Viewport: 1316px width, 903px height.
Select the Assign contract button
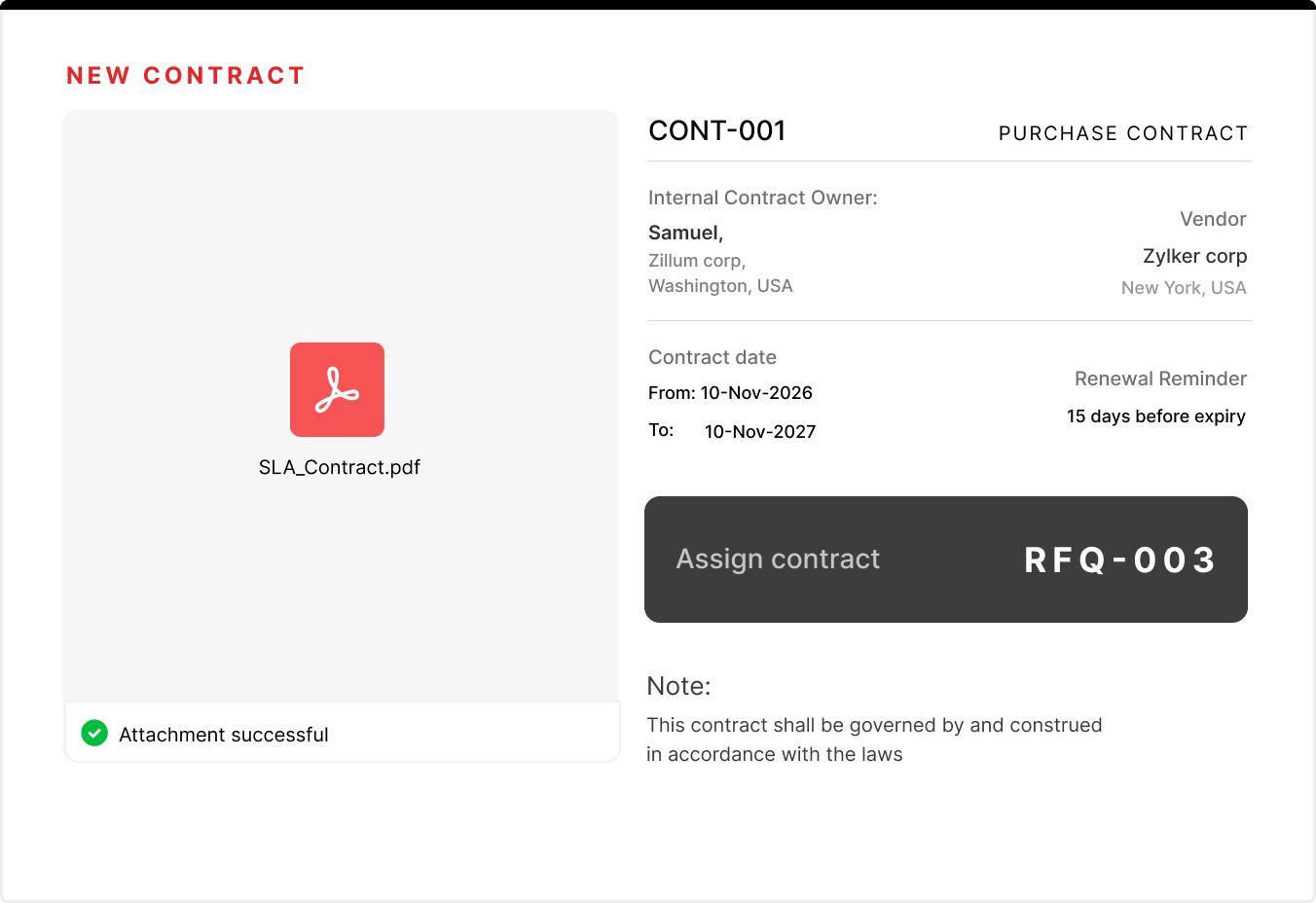pyautogui.click(x=778, y=559)
